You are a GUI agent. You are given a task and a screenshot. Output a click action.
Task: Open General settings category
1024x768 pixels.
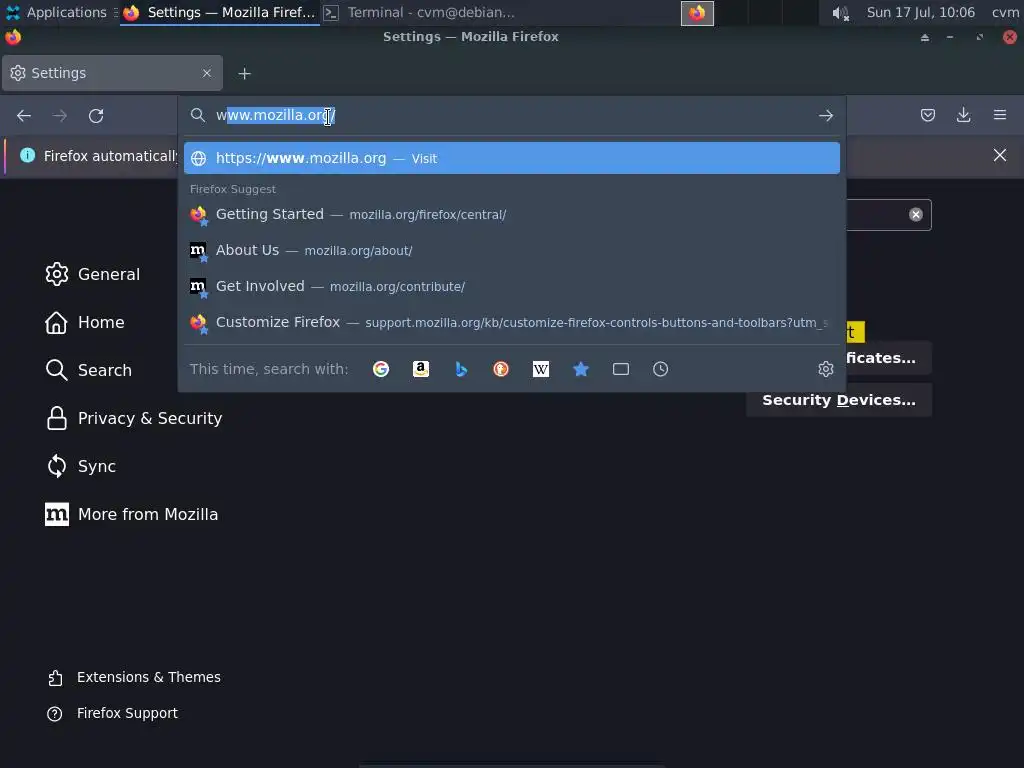coord(93,274)
